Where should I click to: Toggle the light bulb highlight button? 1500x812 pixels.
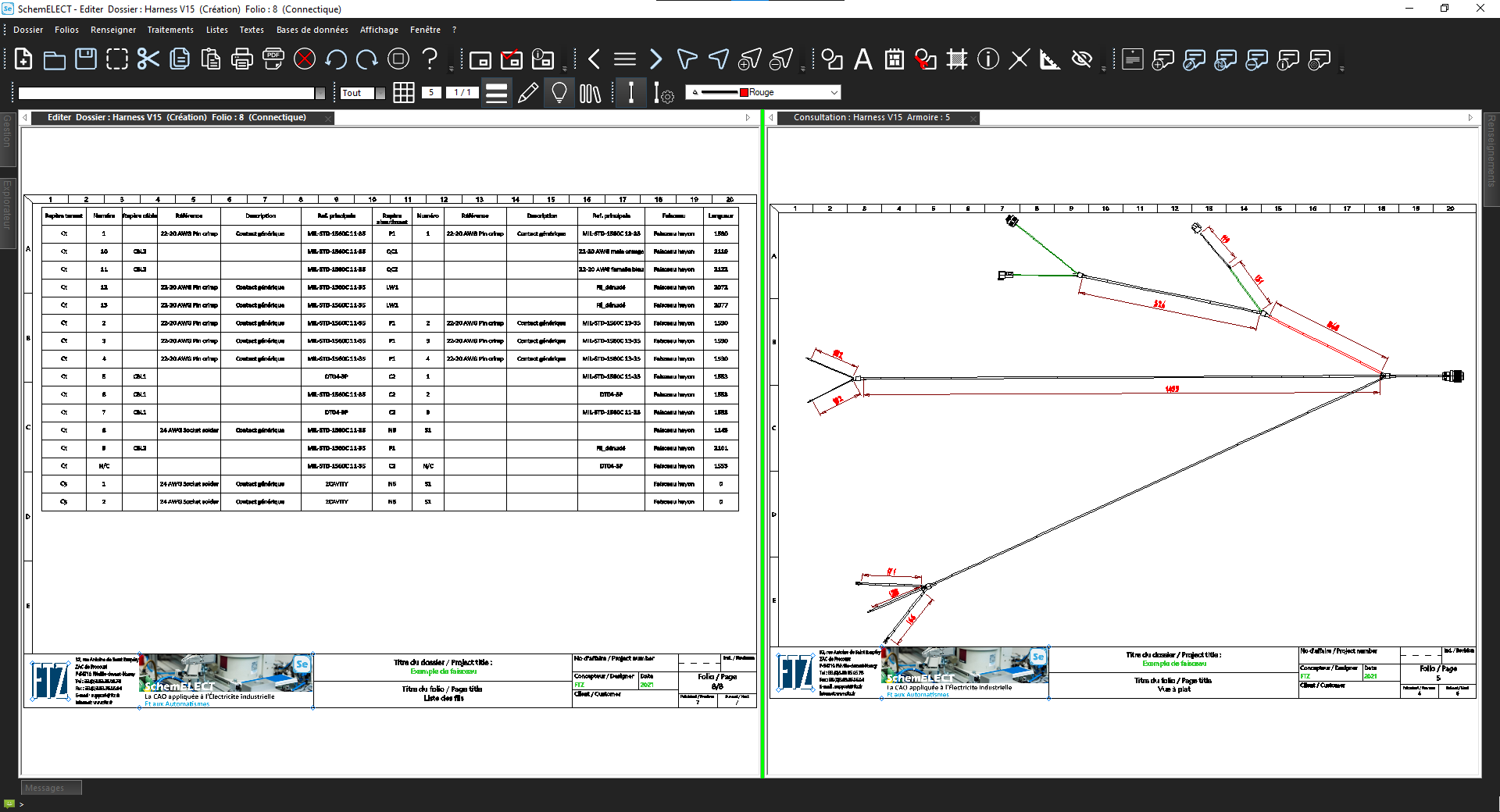559,93
